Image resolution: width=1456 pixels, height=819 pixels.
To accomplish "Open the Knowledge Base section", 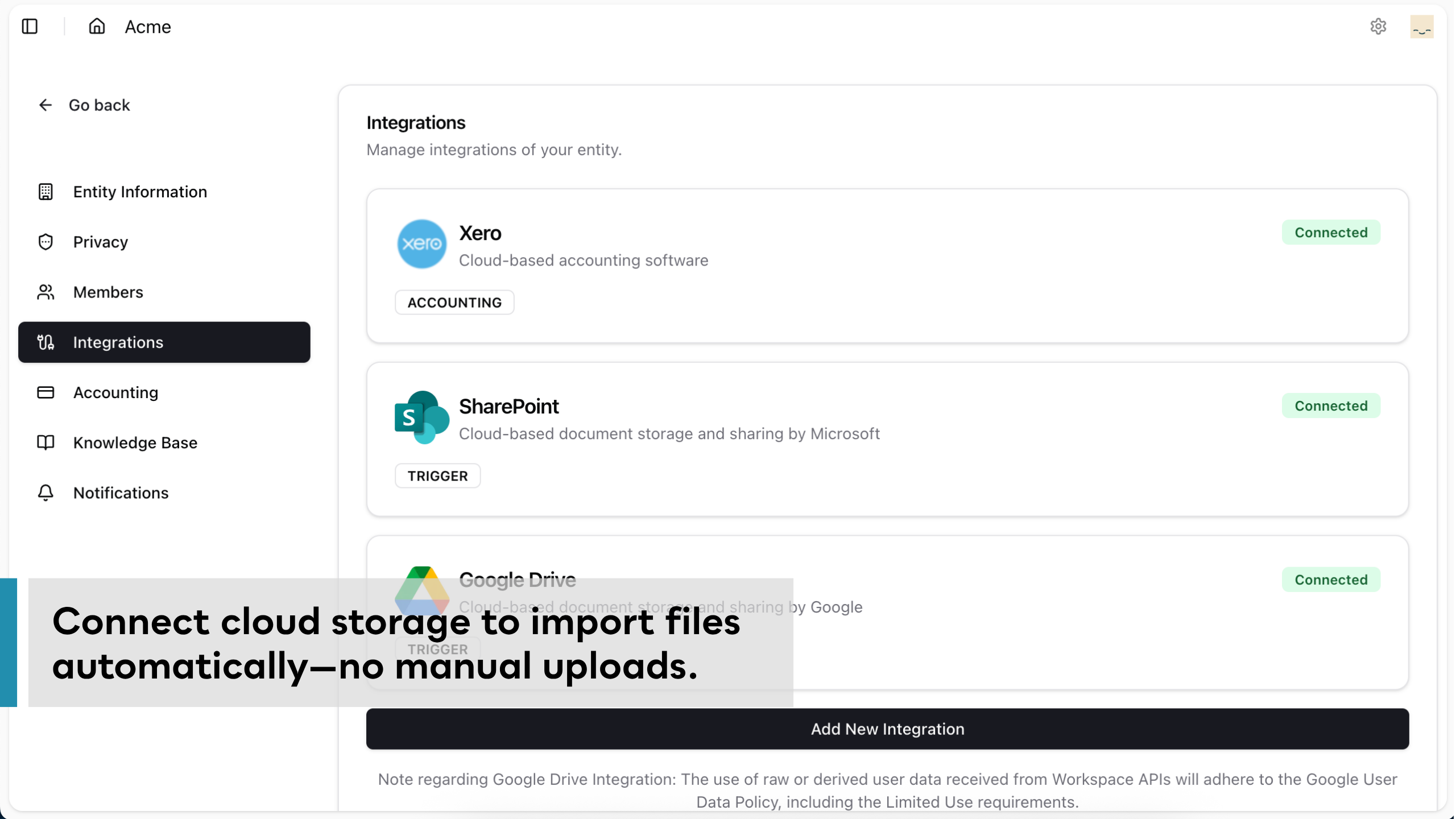I will (164, 442).
